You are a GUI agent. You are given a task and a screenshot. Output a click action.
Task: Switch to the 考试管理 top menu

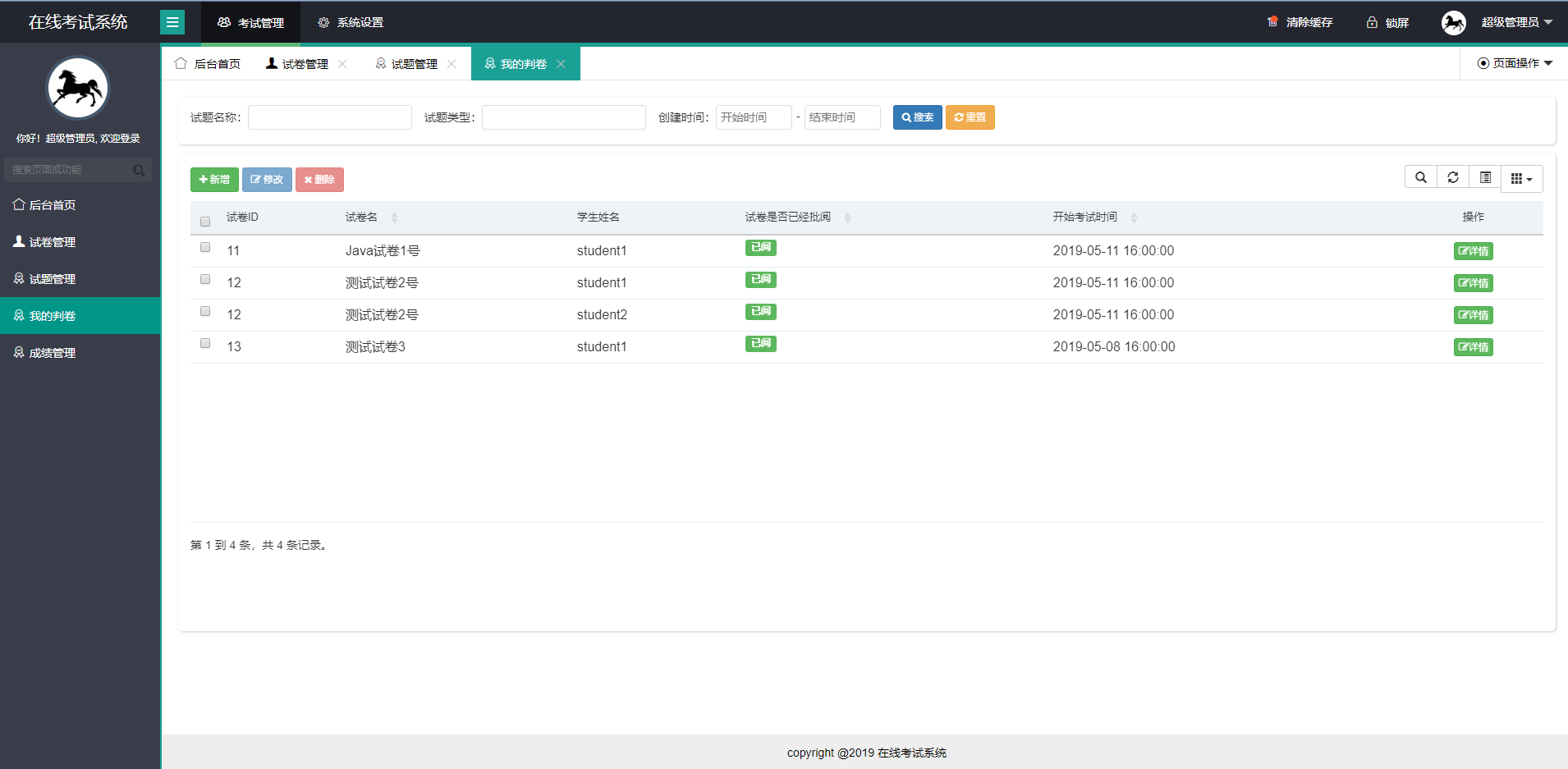(x=250, y=22)
